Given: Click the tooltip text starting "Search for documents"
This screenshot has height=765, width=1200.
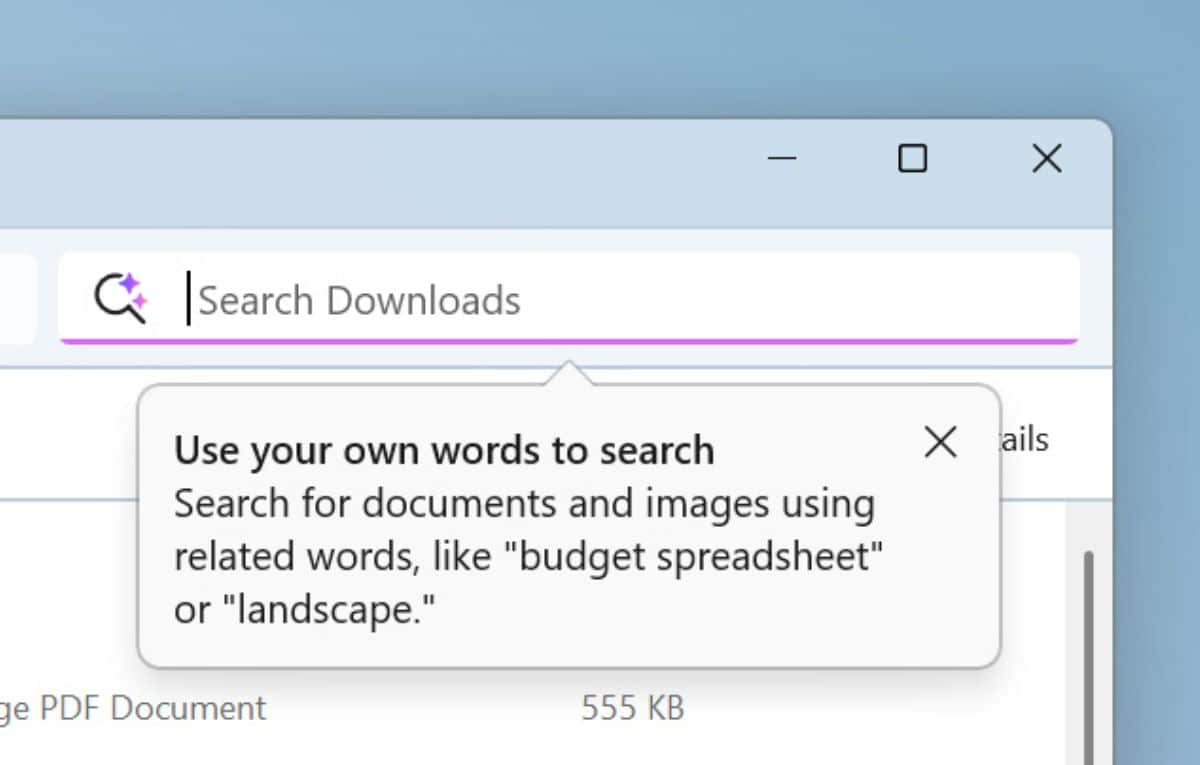Looking at the screenshot, I should click(x=523, y=504).
